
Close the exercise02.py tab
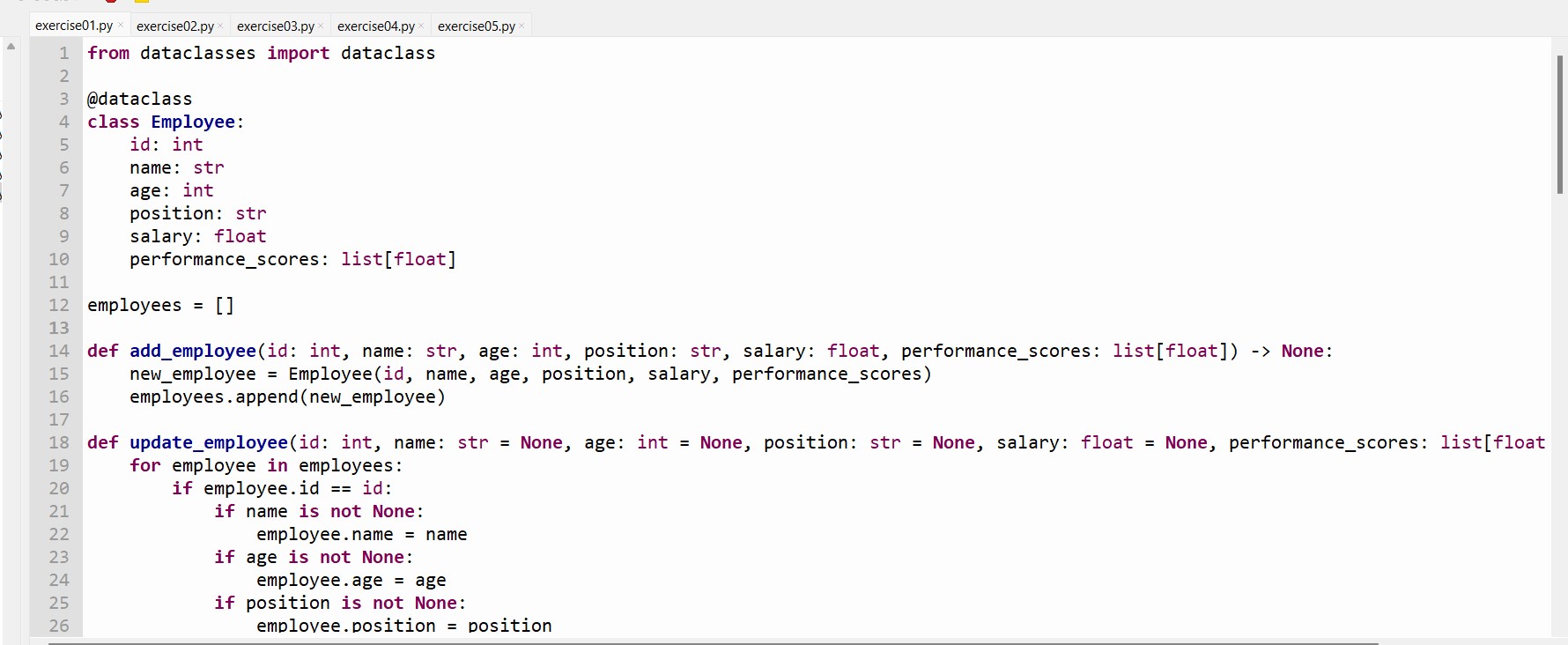220,26
